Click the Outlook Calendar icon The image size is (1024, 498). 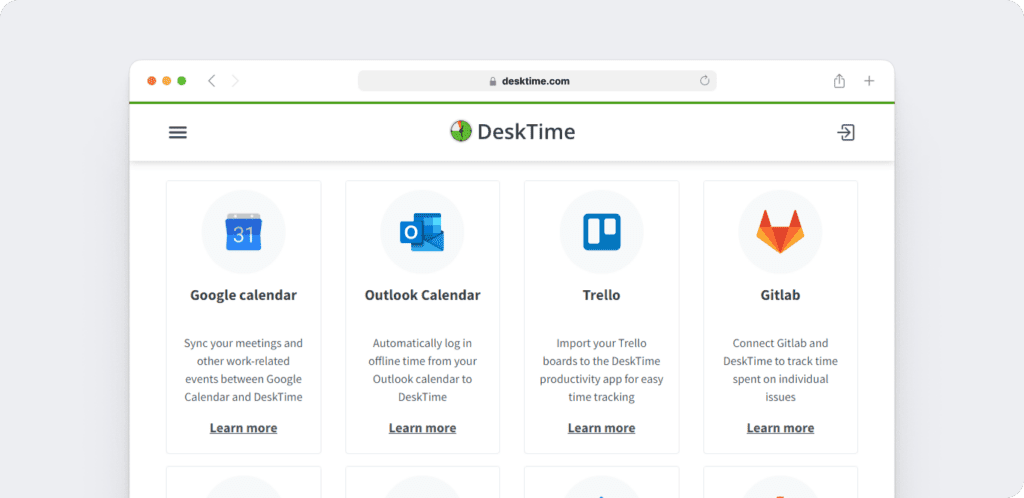[x=422, y=232]
